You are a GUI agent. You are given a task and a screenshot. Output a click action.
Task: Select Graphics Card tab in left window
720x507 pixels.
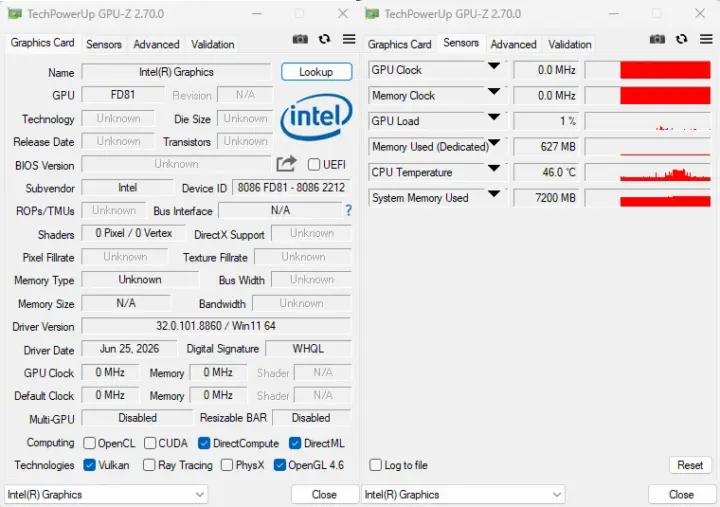tap(42, 43)
